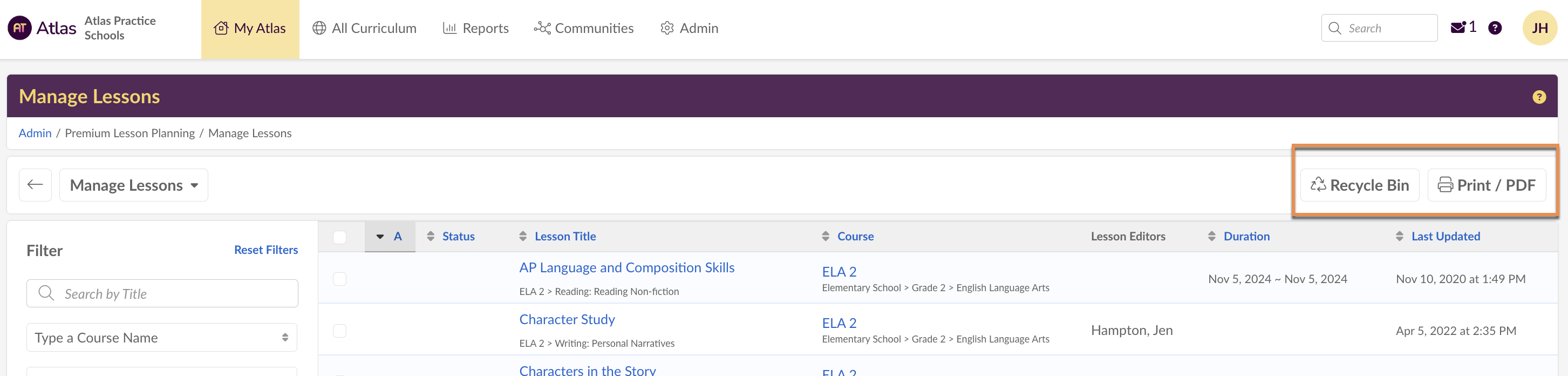
Task: Click the top Search field
Action: [1379, 28]
